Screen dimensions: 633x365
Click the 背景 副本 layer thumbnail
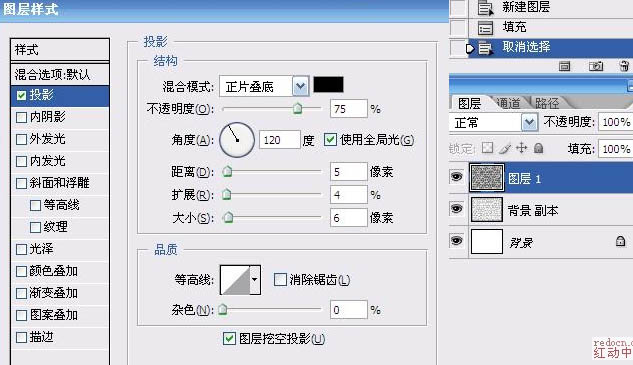pos(487,209)
